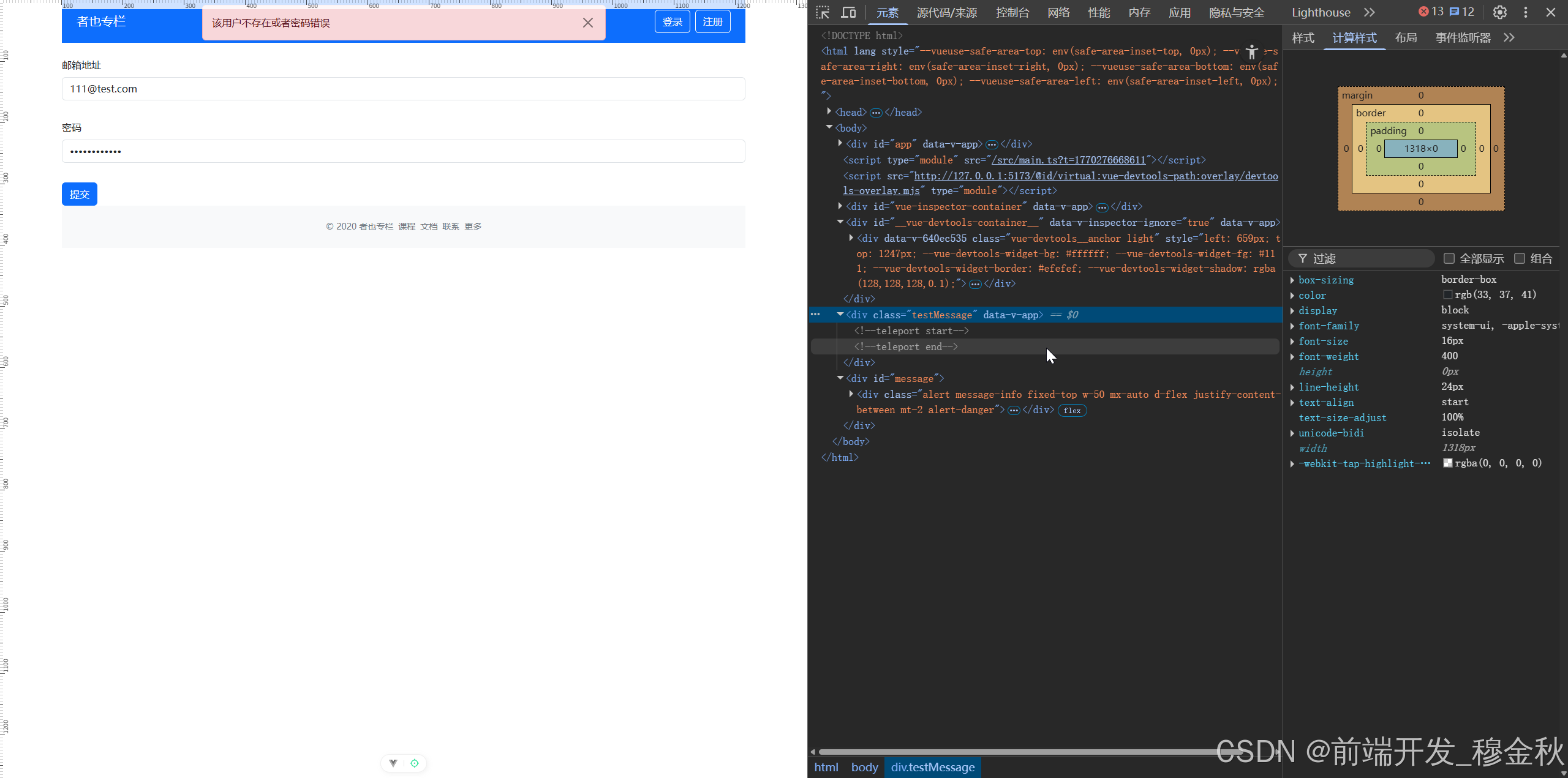This screenshot has width=1568, height=778.
Task: Collapse the __vue-devtools-container__ node
Action: tap(840, 222)
